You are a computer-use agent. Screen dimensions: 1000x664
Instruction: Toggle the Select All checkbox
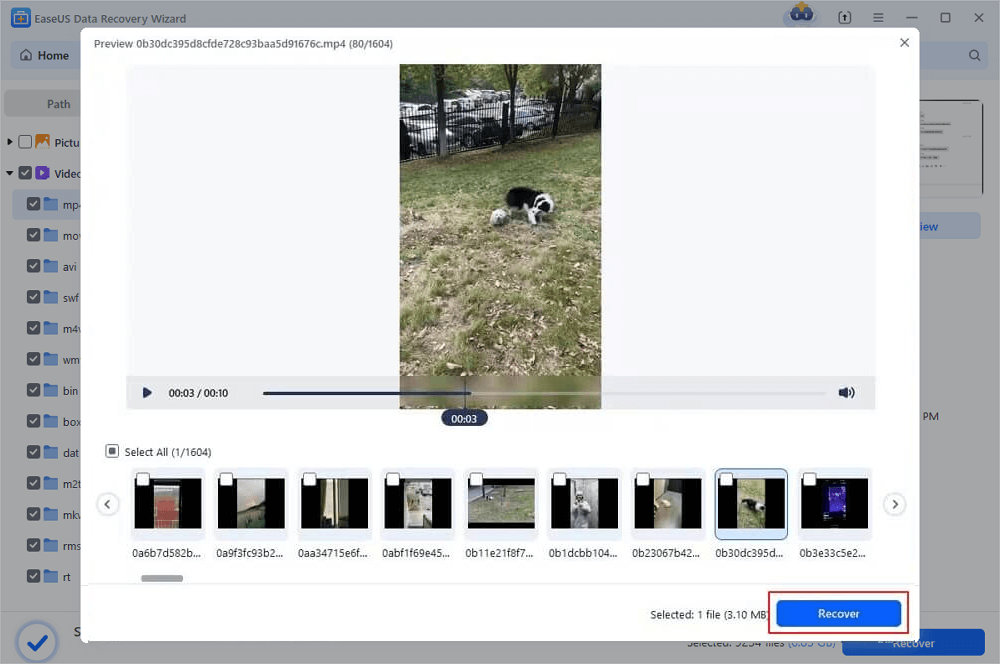pyautogui.click(x=112, y=452)
